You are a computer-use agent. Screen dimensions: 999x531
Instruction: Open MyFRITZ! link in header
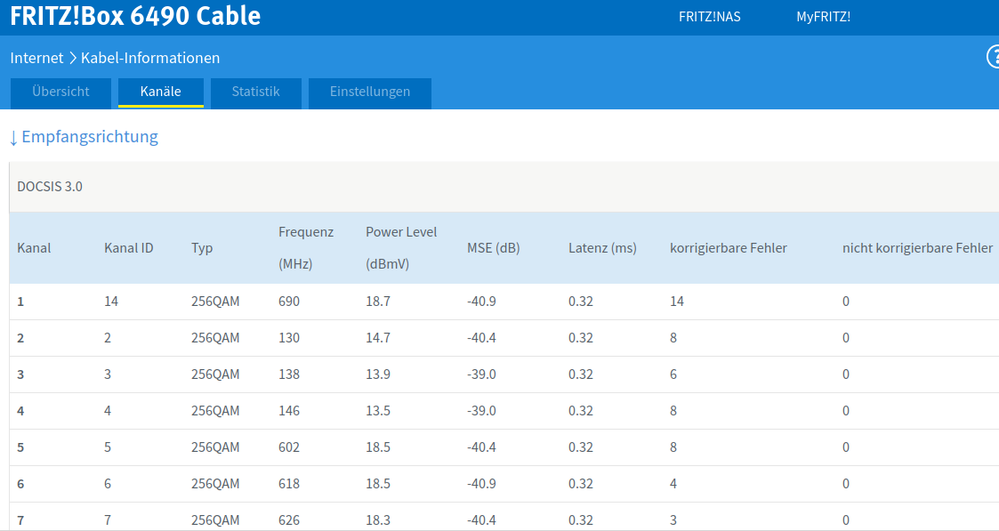[x=823, y=17]
